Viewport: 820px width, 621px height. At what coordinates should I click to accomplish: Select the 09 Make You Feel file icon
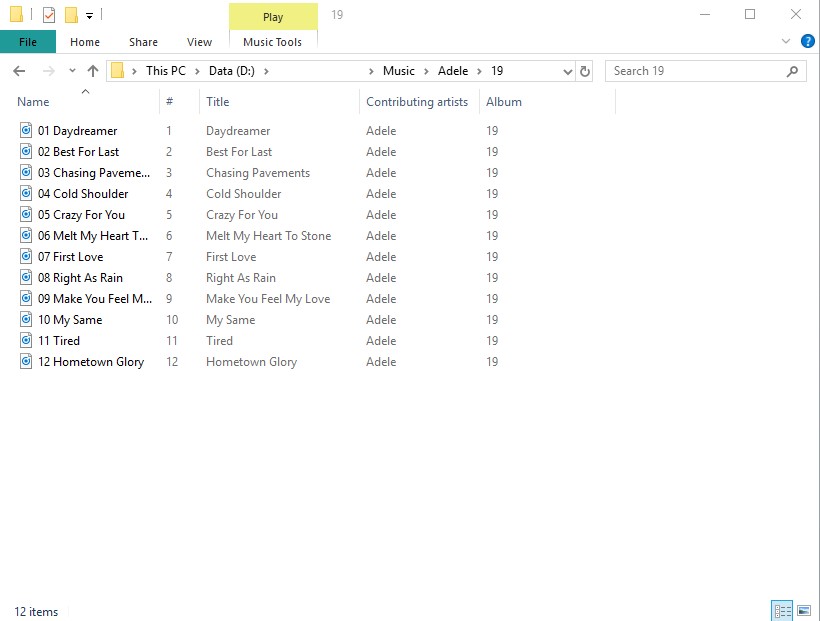point(26,298)
